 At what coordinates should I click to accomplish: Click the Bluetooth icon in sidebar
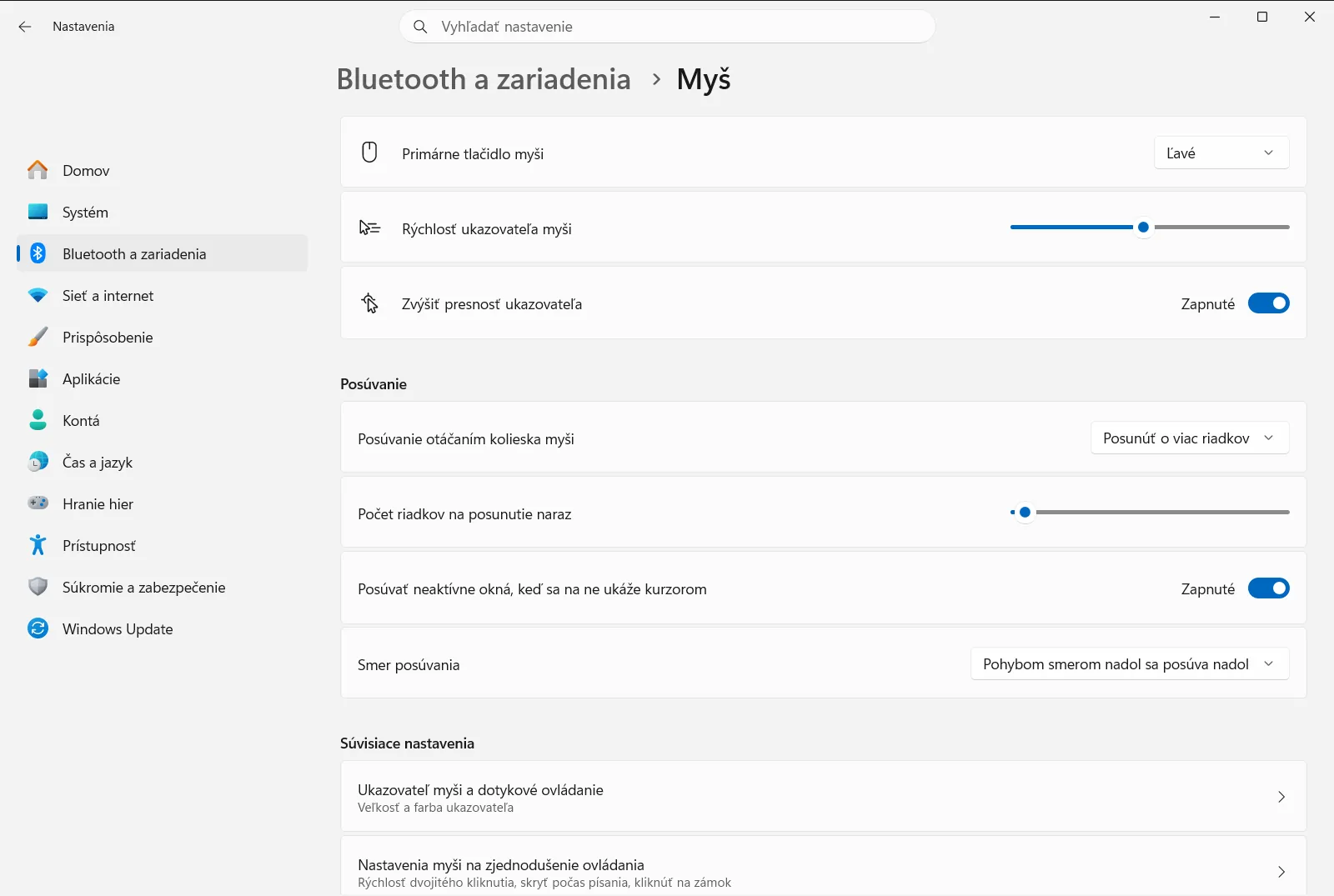coord(38,253)
